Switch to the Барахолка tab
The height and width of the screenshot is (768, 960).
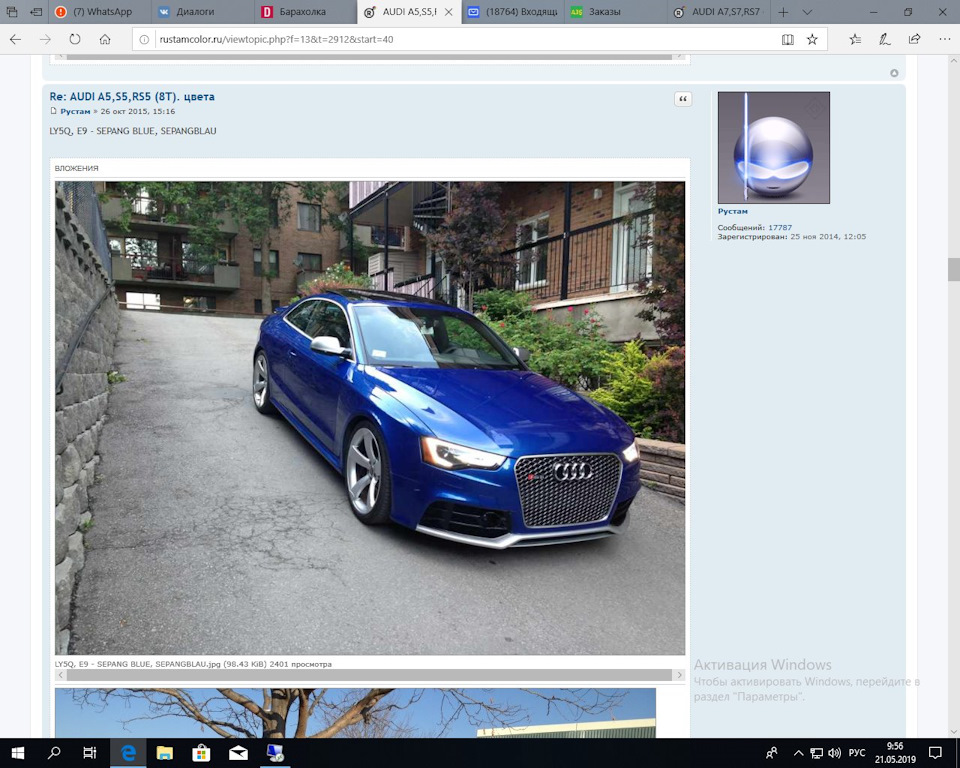[305, 12]
